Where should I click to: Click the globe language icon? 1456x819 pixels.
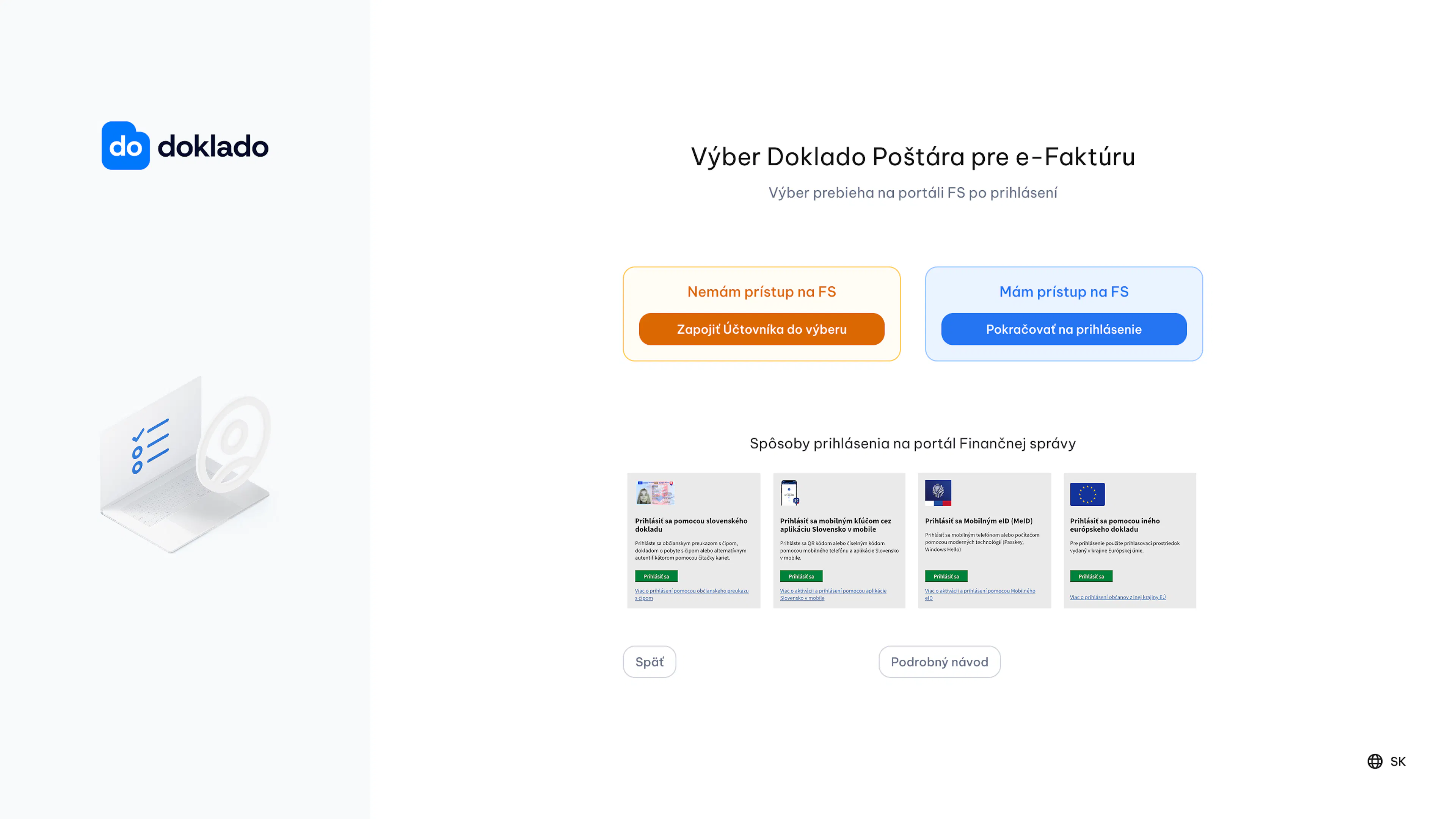tap(1374, 761)
